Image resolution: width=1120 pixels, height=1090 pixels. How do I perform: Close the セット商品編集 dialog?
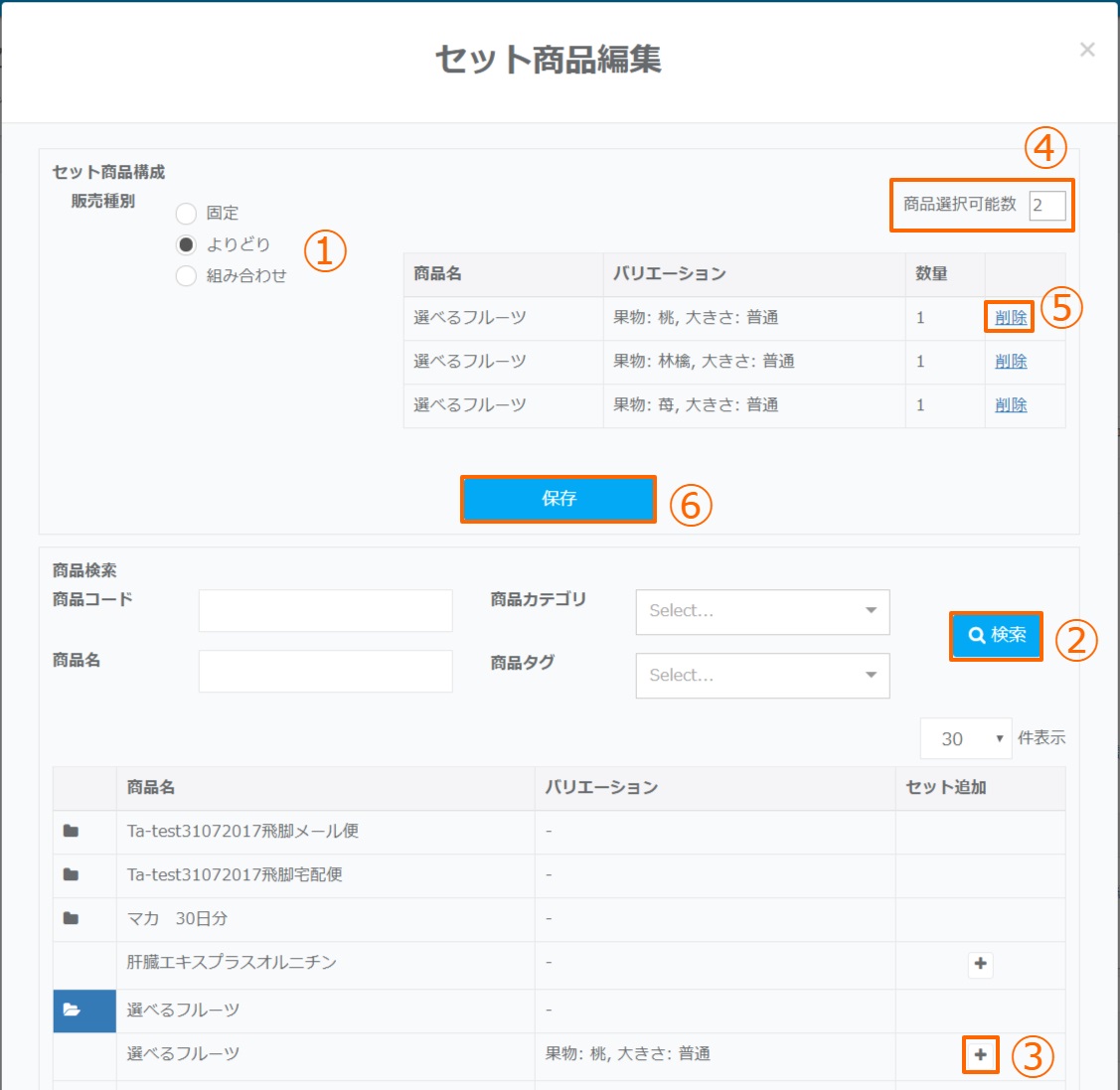point(1087,50)
